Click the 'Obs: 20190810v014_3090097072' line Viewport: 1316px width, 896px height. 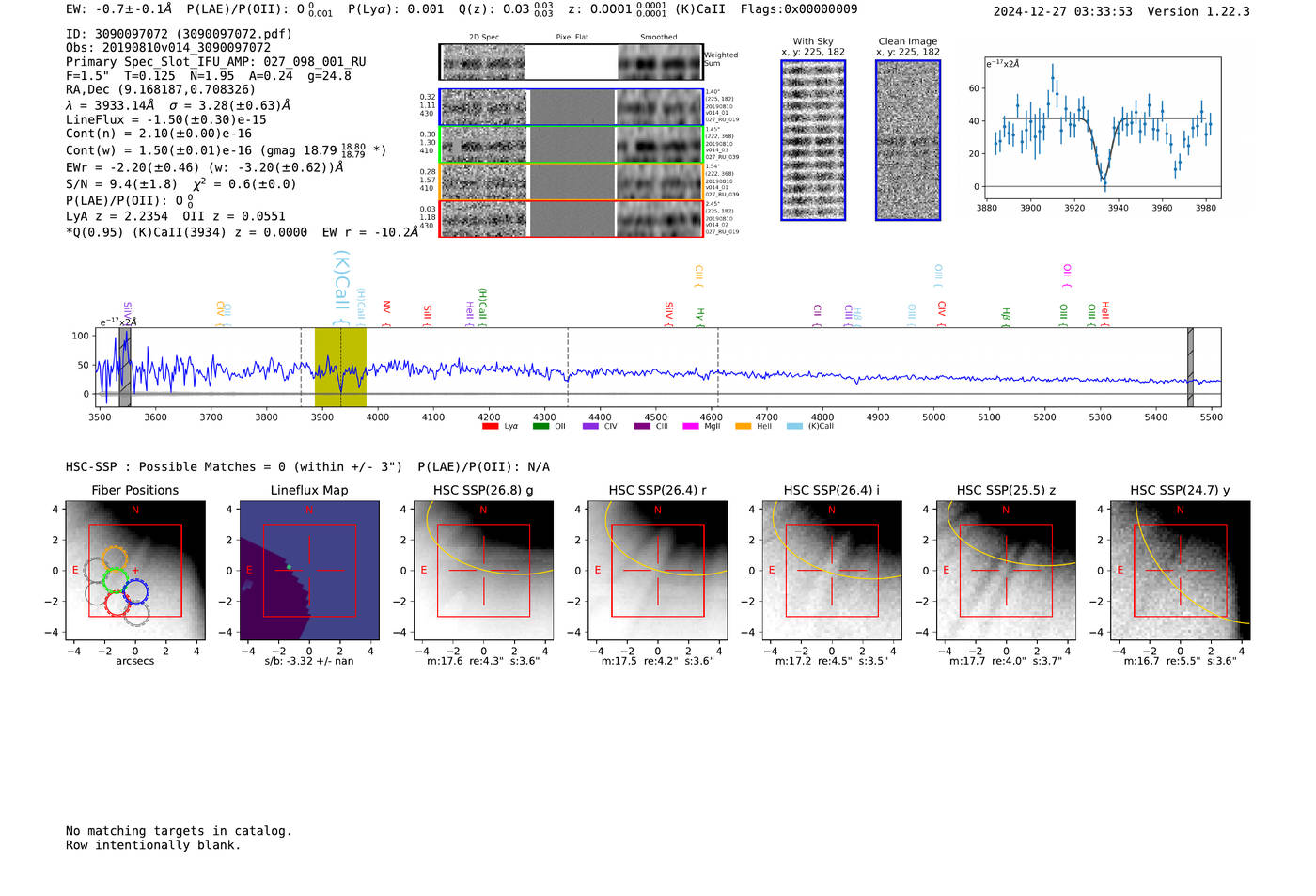[168, 48]
